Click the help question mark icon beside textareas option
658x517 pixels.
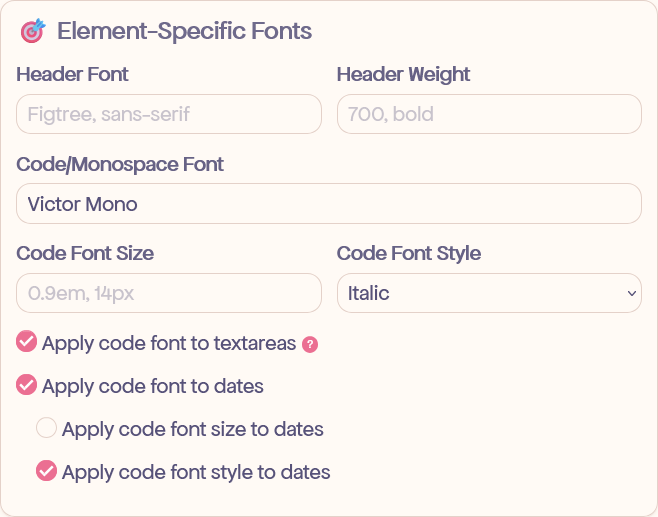310,345
